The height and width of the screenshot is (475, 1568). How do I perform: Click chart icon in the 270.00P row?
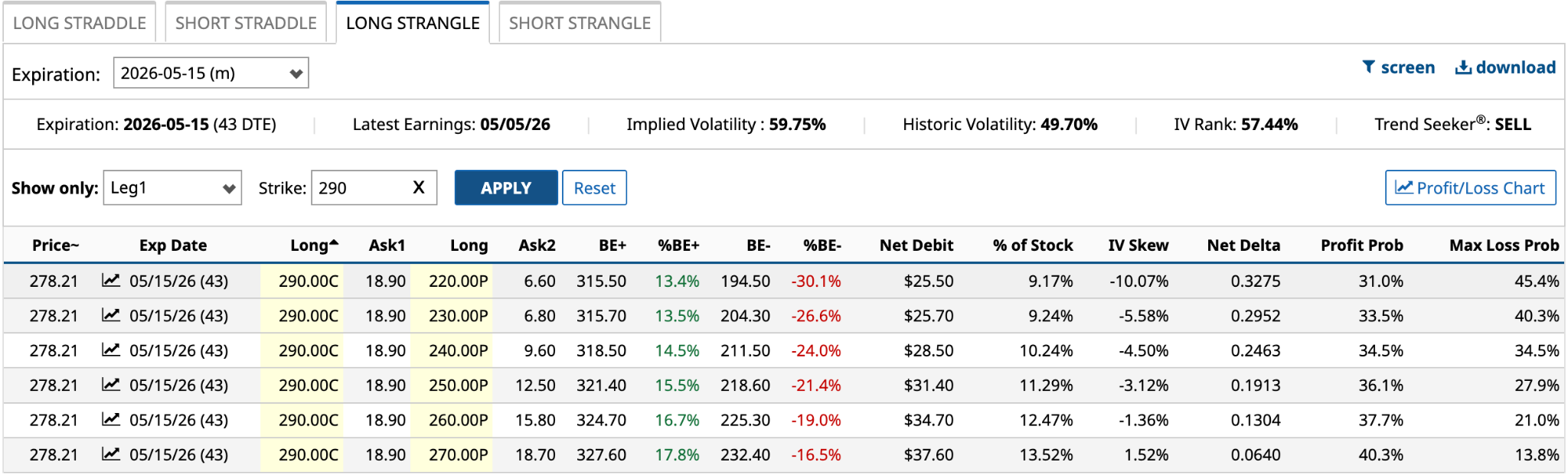click(111, 454)
